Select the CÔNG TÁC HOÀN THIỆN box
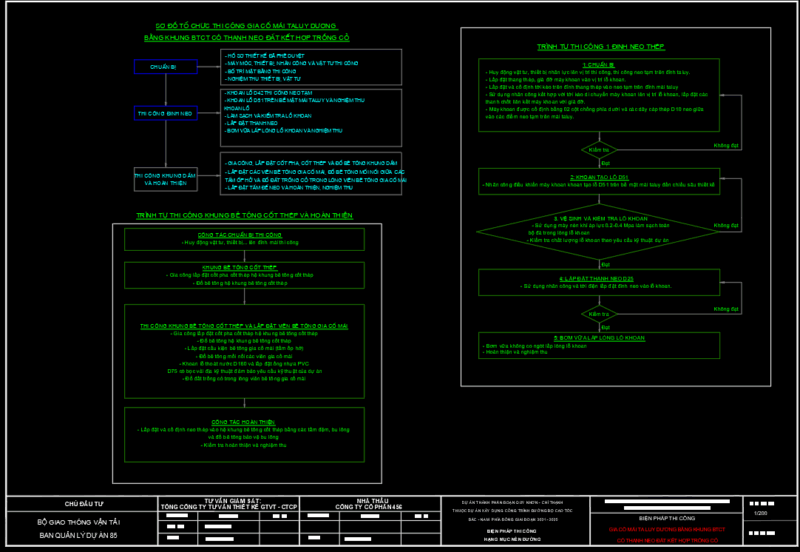 [x=247, y=430]
